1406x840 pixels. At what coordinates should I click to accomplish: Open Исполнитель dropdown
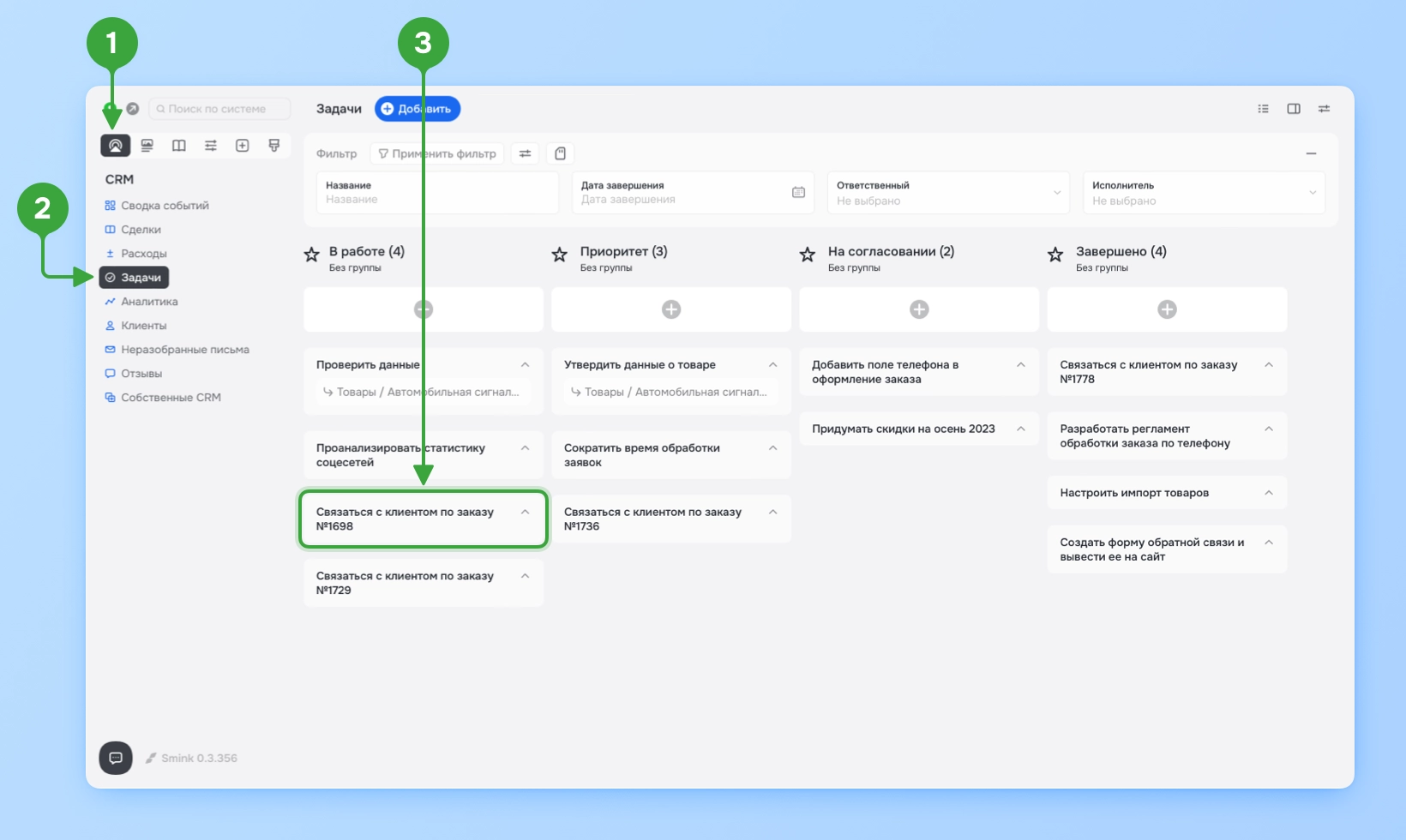click(x=1204, y=193)
